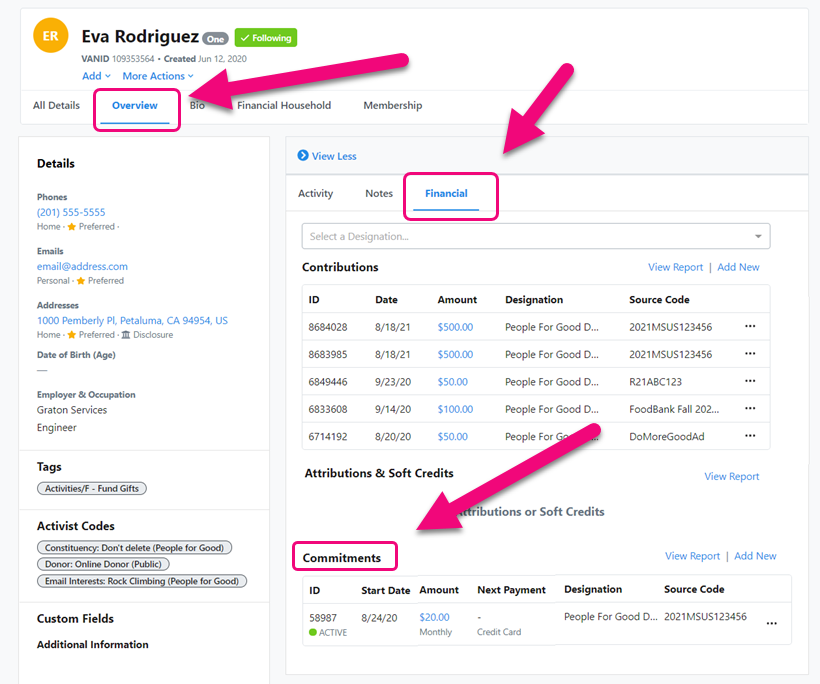Screen dimensions: 820x684
Task: View Report for Contributions
Action: [676, 267]
